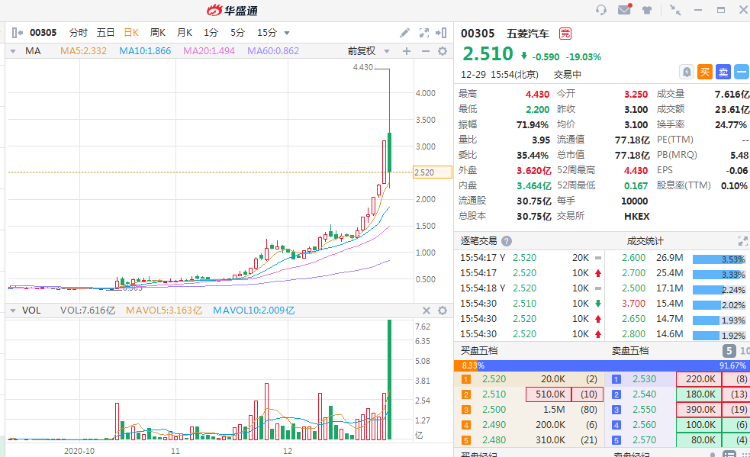Click the MA10:1.866 indicator label

145,51
